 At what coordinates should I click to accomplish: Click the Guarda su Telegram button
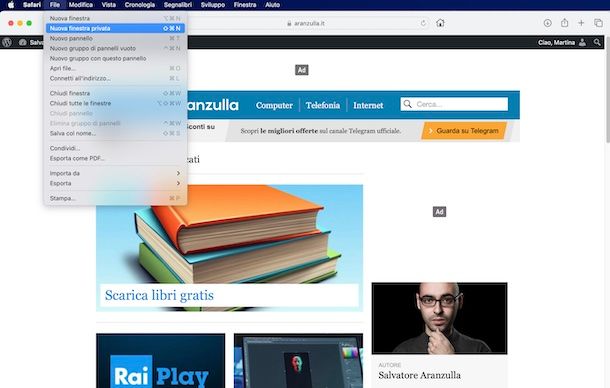point(464,131)
